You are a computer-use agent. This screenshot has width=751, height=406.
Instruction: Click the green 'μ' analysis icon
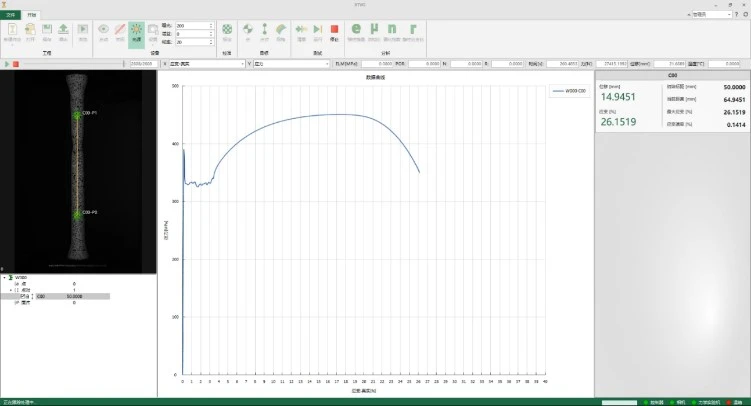tap(374, 29)
